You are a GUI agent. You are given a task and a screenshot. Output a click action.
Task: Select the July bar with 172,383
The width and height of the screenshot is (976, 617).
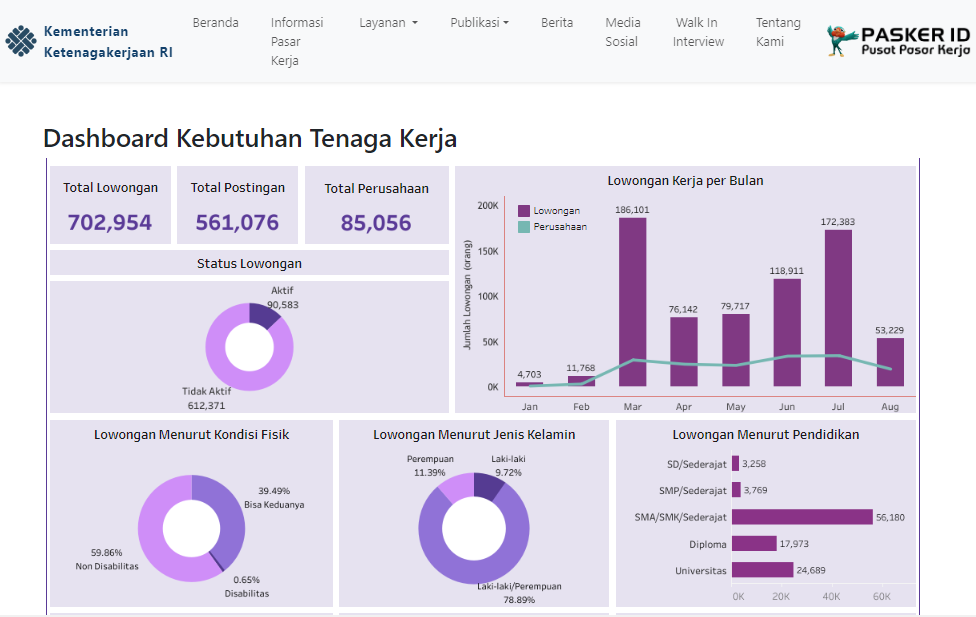pyautogui.click(x=838, y=308)
